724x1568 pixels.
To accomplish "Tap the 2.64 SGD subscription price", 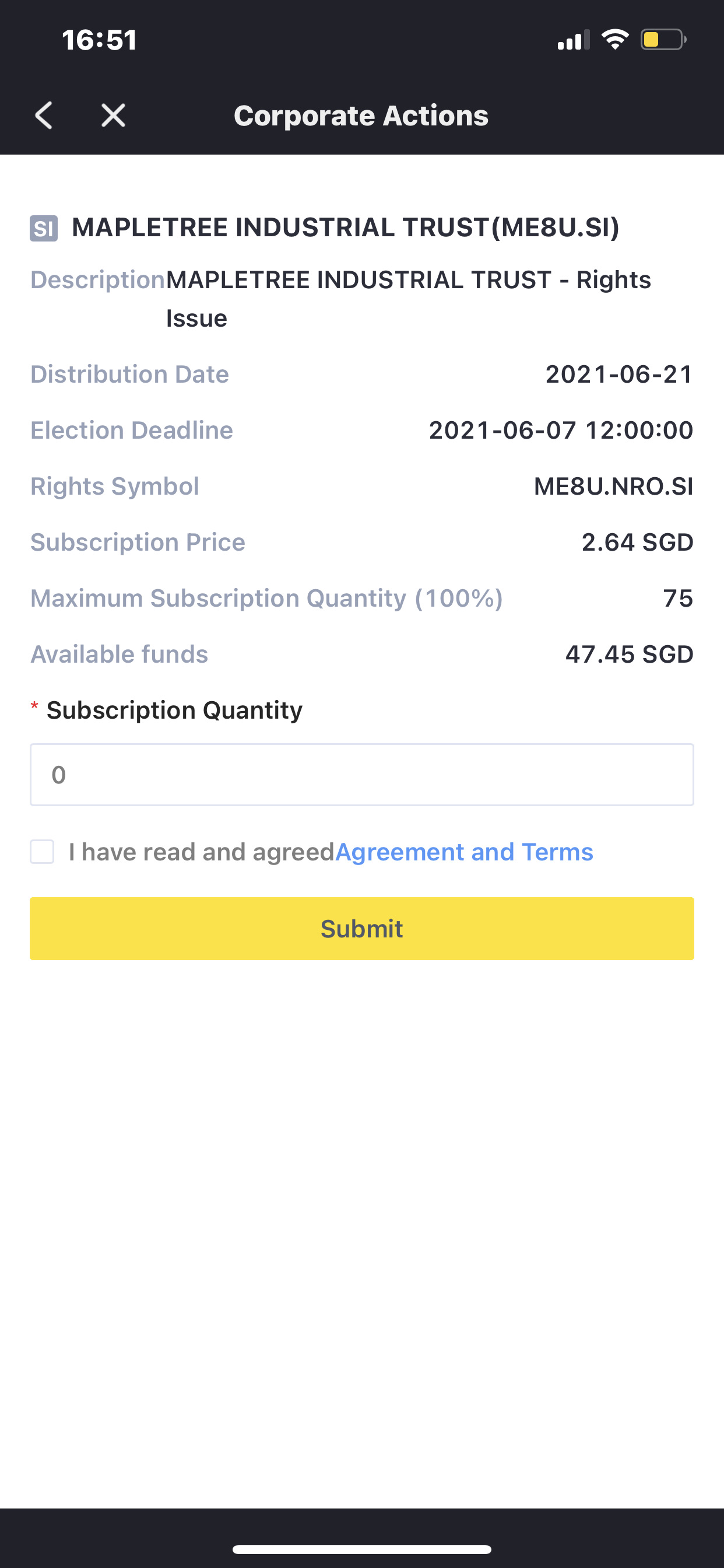I will 637,542.
